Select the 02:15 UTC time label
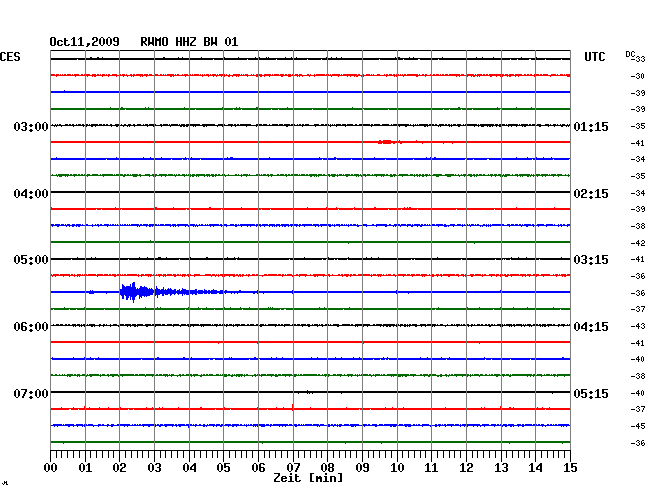 tap(591, 194)
